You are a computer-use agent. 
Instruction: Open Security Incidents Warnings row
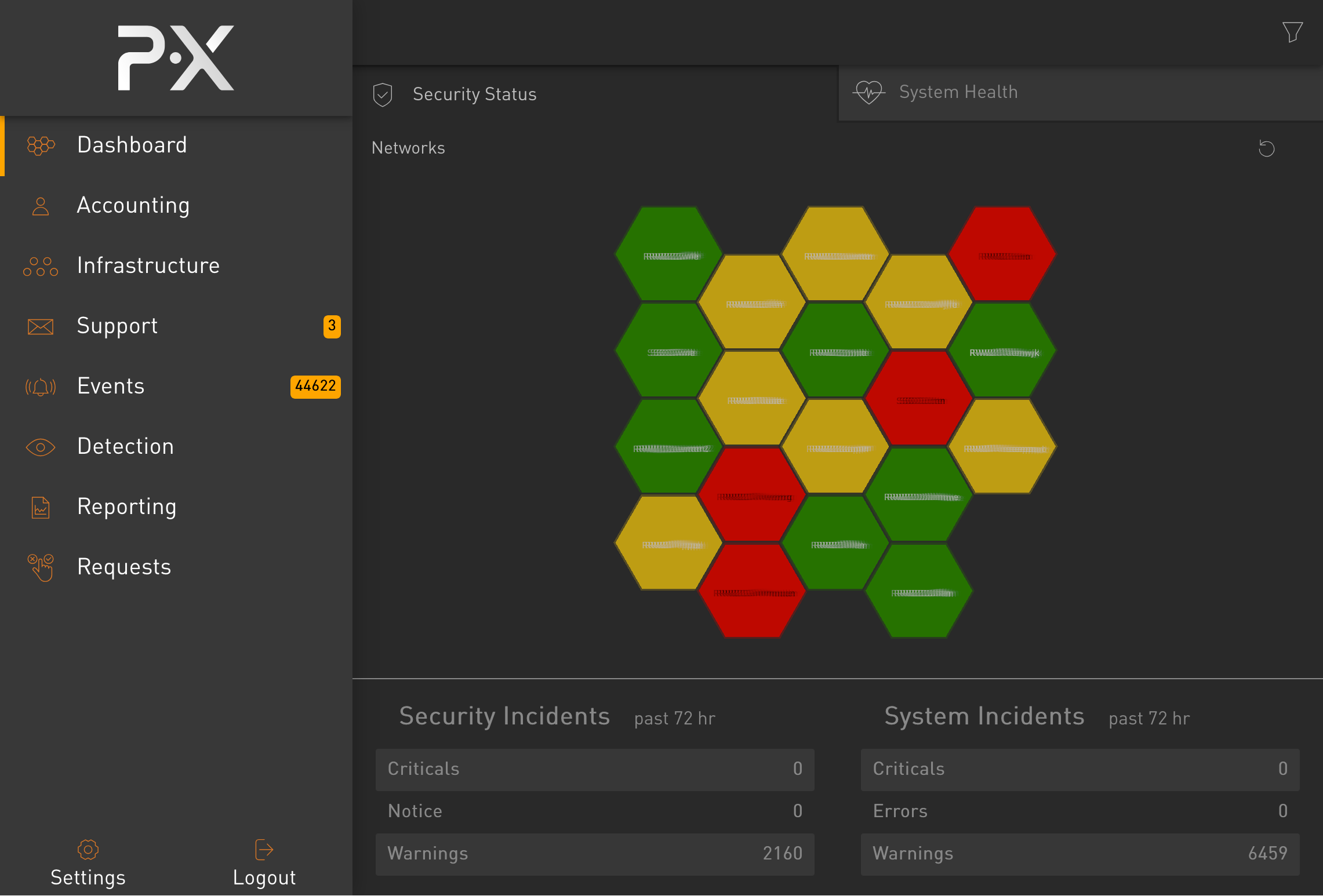click(595, 854)
